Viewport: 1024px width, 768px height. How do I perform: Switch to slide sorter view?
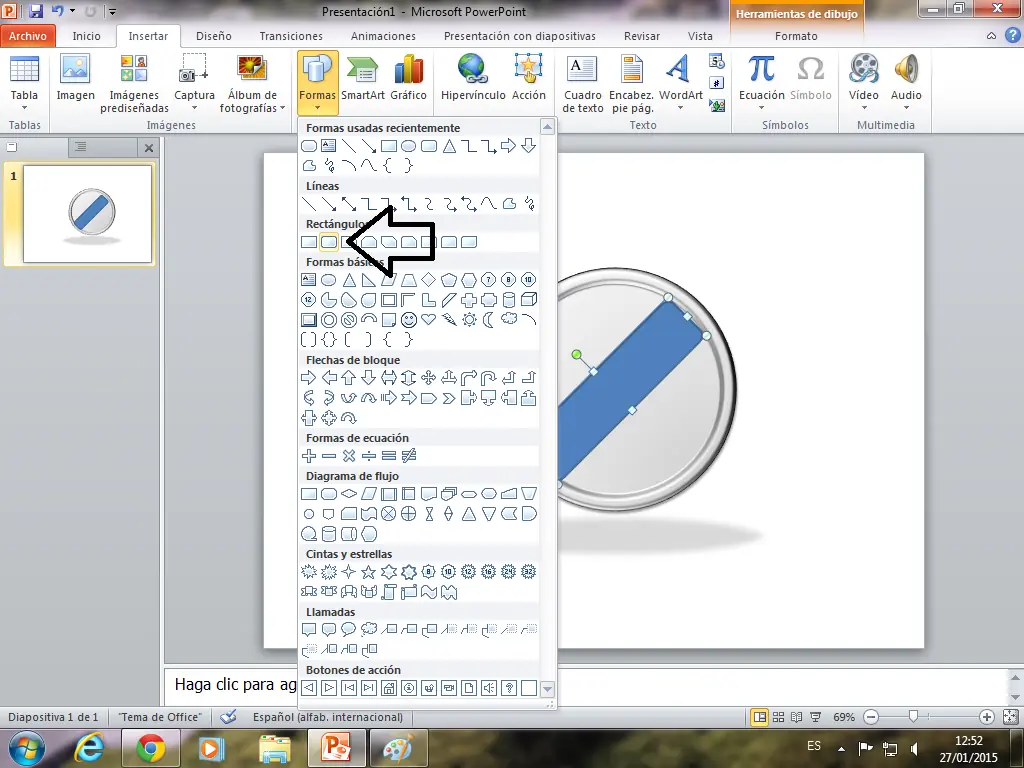(x=778, y=717)
